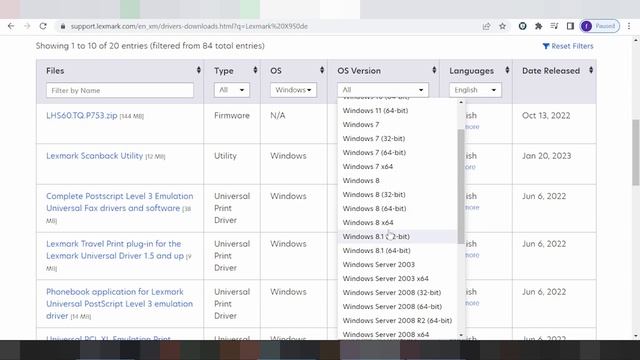Toggle the browser side panel icon
Image resolution: width=640 pixels, height=360 pixels.
pyautogui.click(x=570, y=26)
